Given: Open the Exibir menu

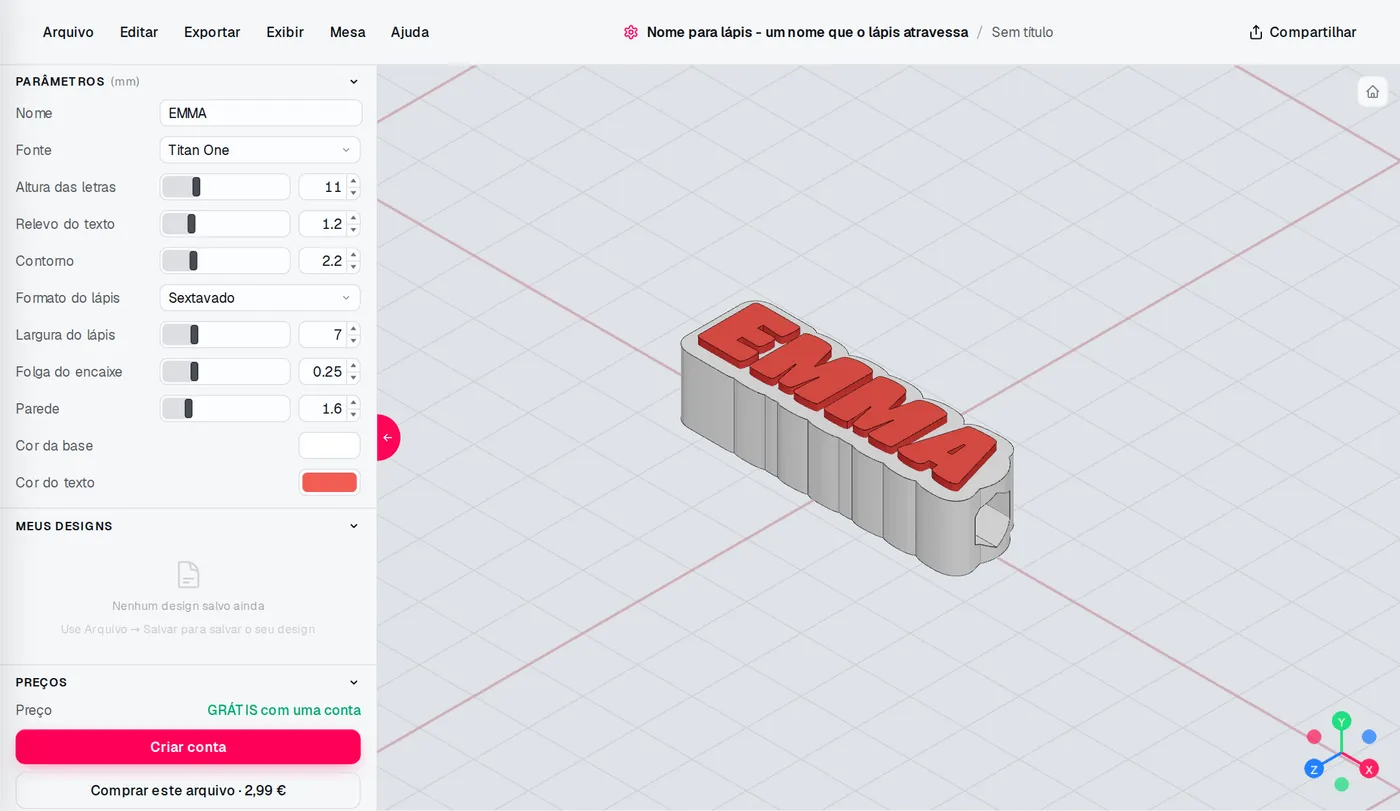Looking at the screenshot, I should [285, 32].
